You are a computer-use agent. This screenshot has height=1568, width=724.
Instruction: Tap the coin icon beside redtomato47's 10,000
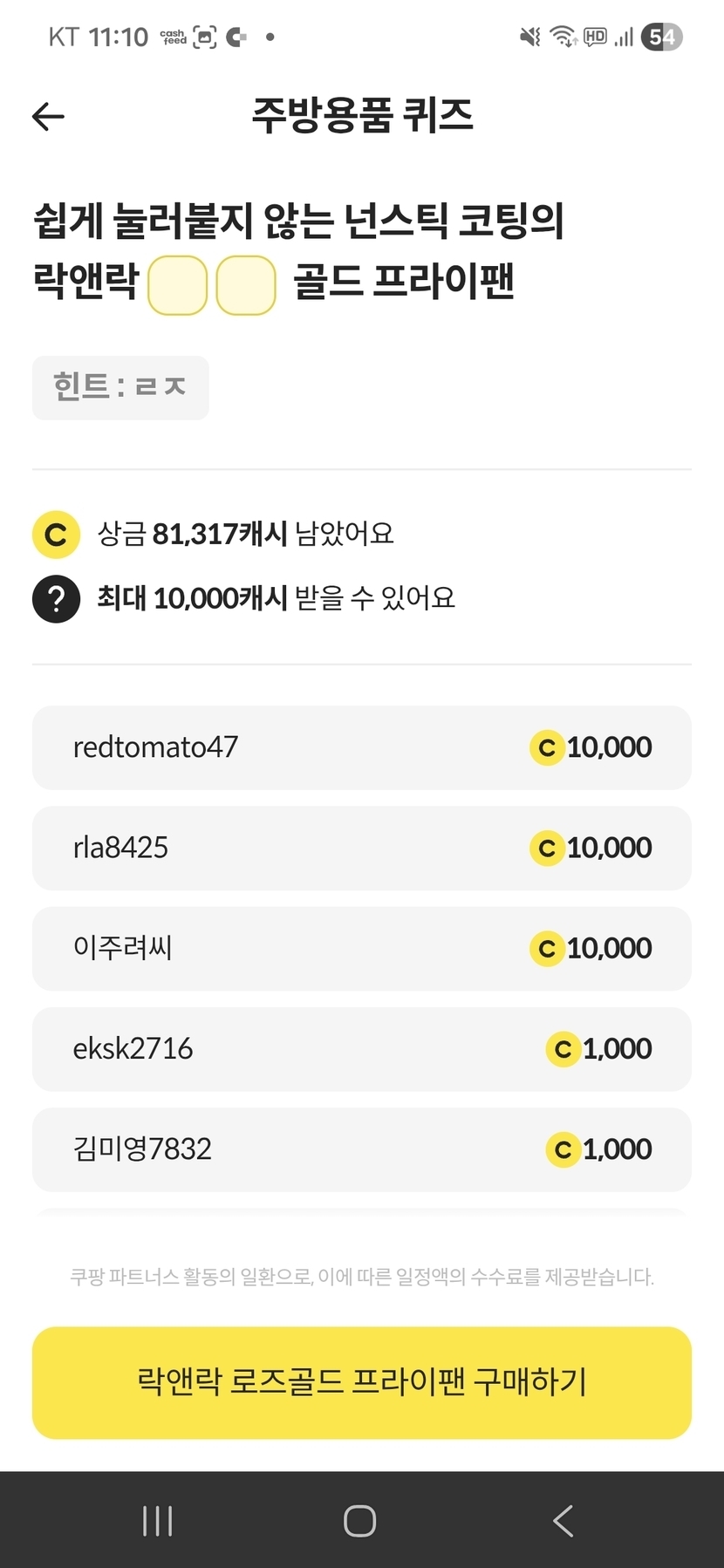(x=547, y=747)
